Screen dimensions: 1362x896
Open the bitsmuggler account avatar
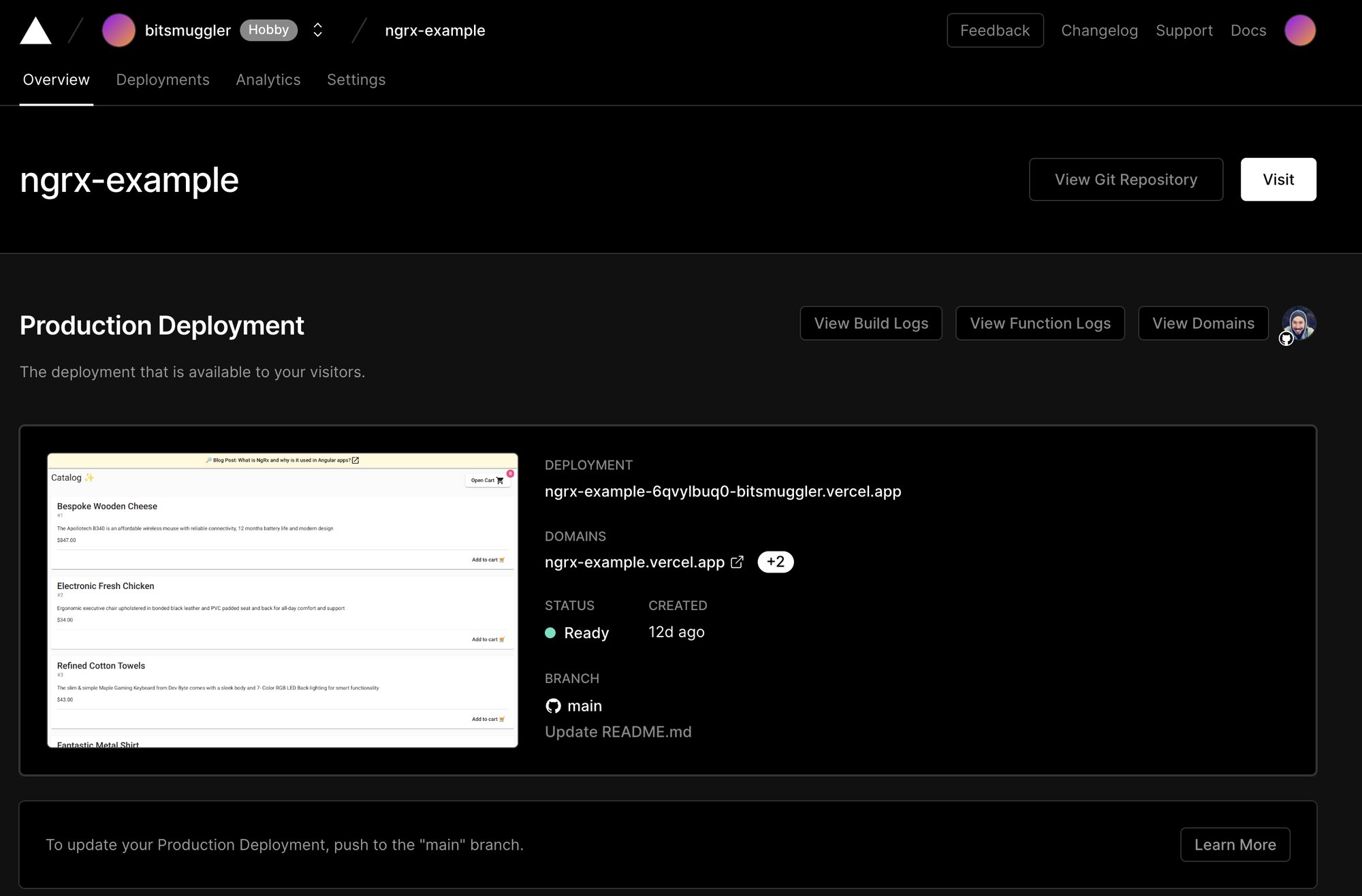118,31
